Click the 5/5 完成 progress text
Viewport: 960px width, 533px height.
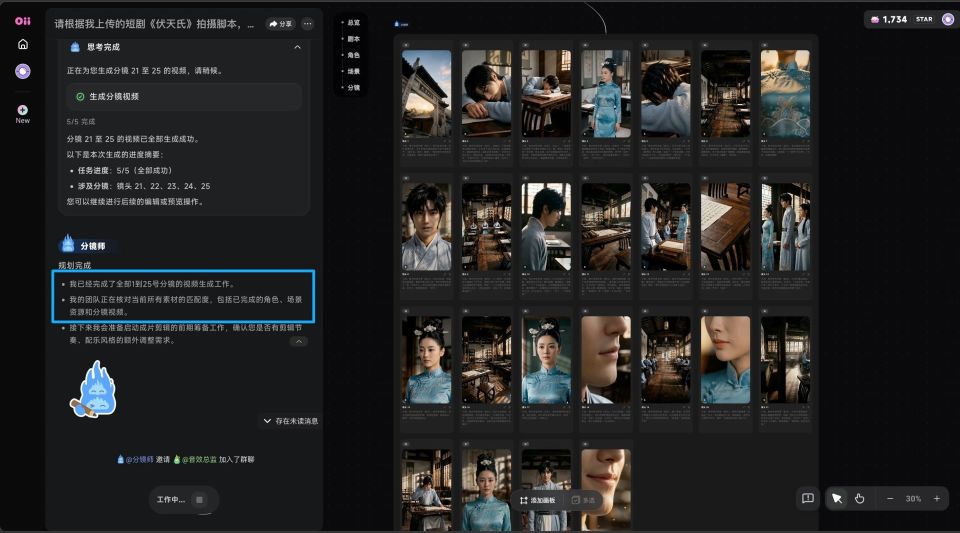click(x=81, y=121)
